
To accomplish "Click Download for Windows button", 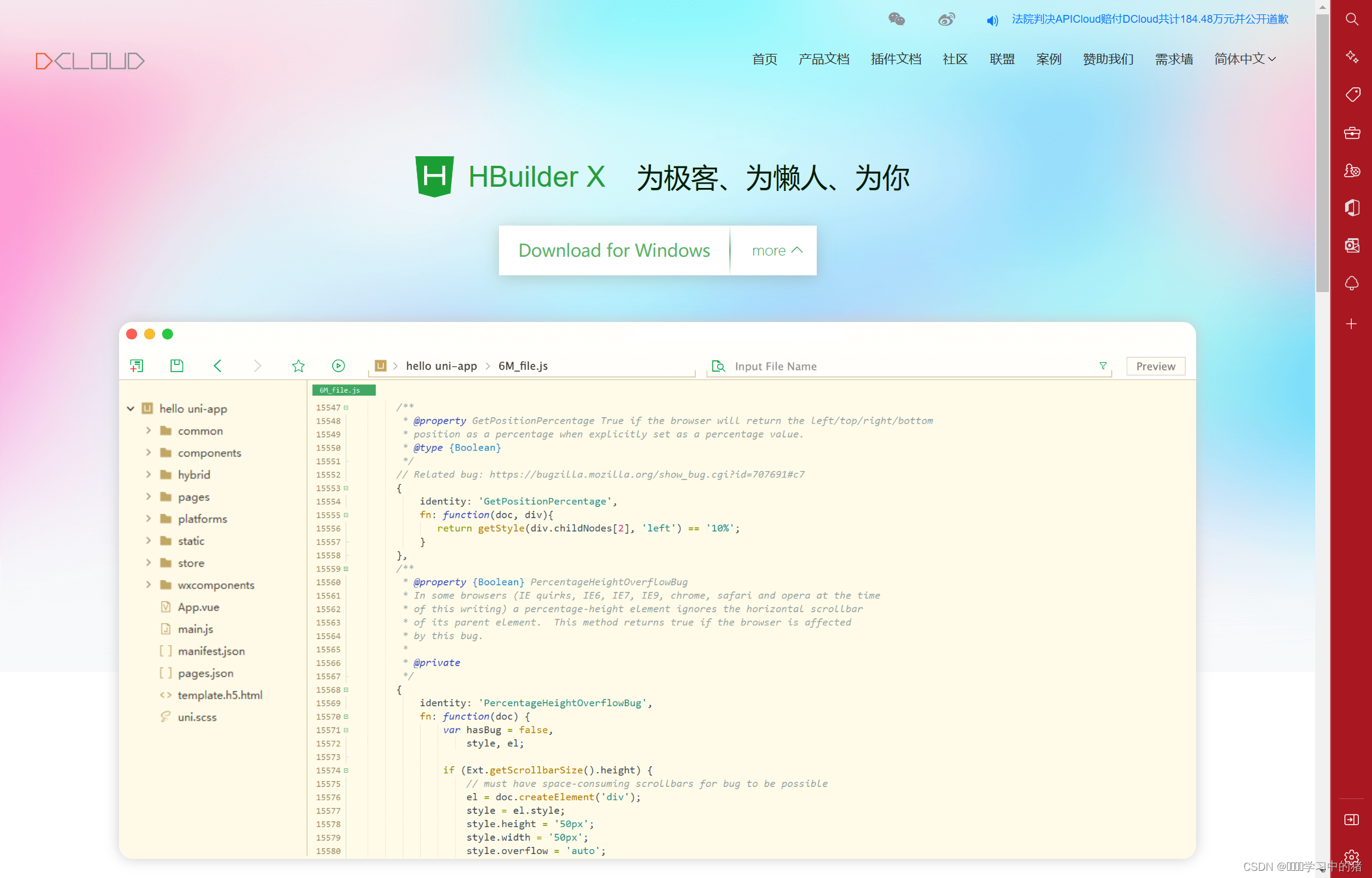I will click(x=614, y=250).
